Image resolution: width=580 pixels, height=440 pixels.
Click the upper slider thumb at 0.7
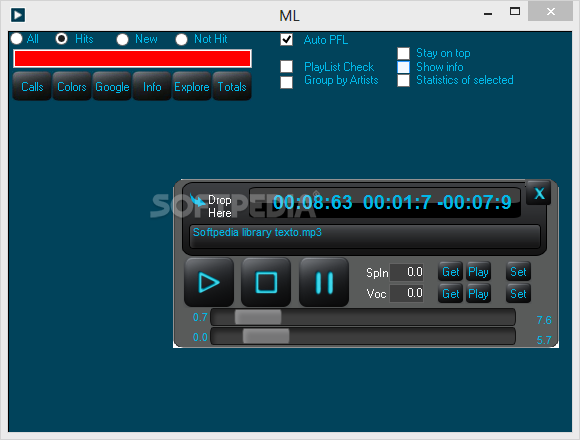tap(258, 317)
